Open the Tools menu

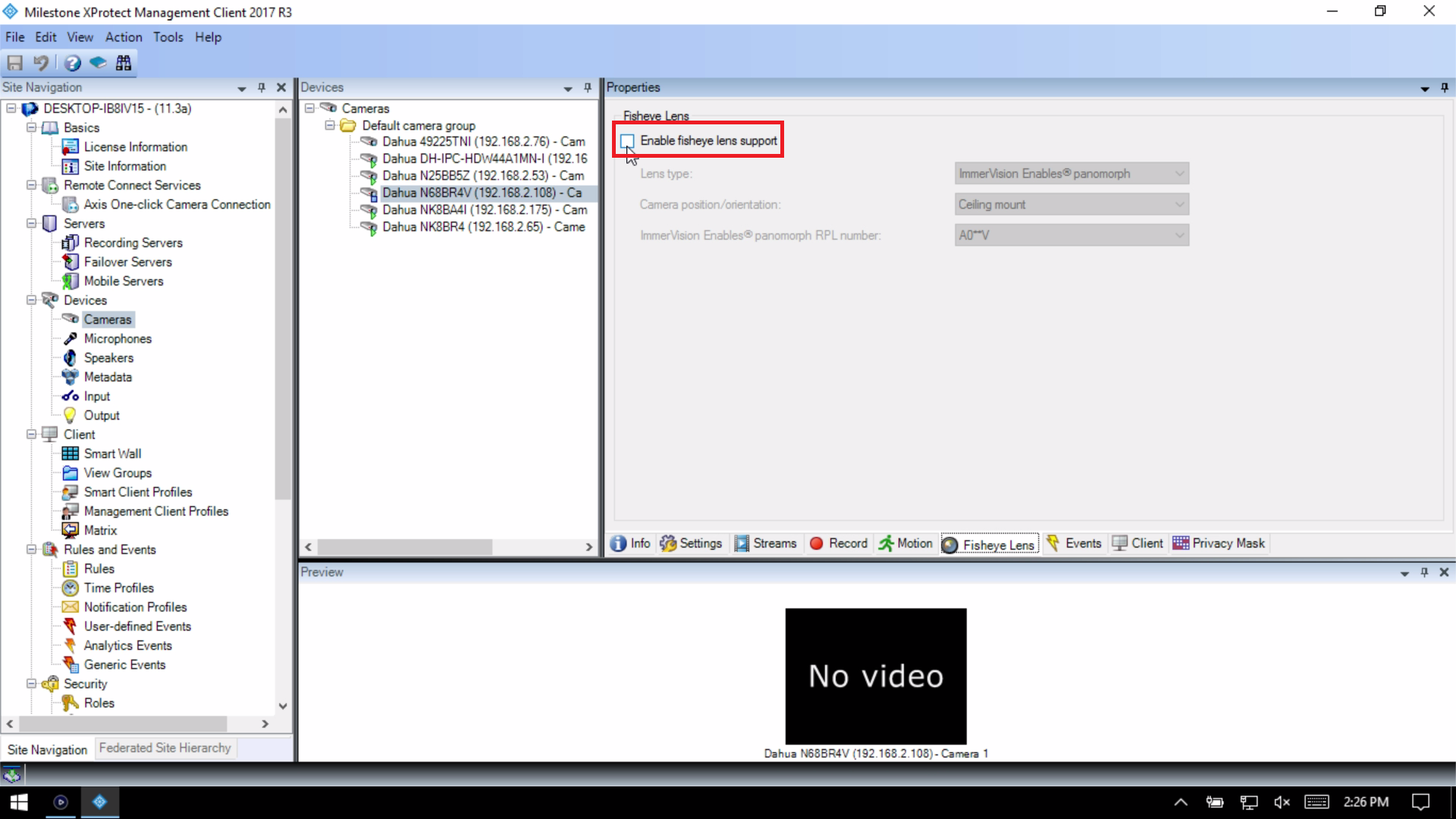pos(168,37)
